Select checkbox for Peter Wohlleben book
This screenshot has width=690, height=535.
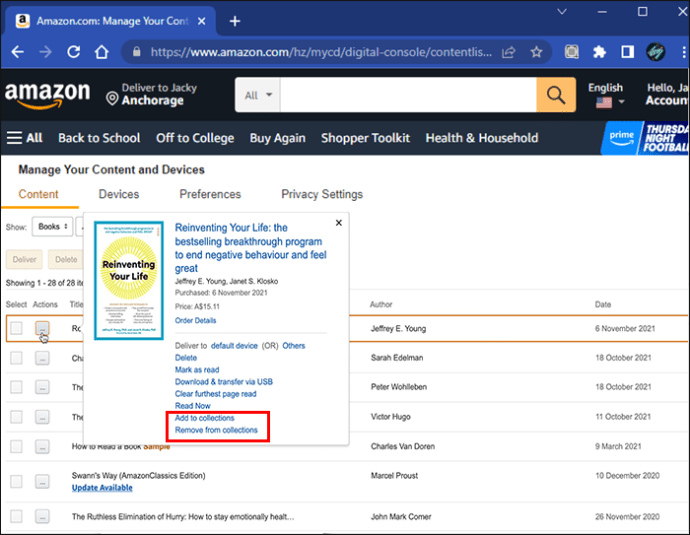16,387
